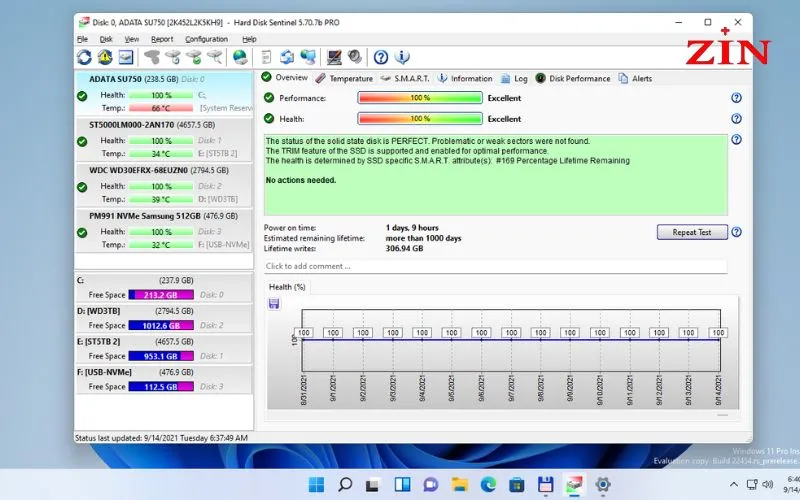Open the Configuration menu
Image resolution: width=800 pixels, height=500 pixels.
[206, 39]
